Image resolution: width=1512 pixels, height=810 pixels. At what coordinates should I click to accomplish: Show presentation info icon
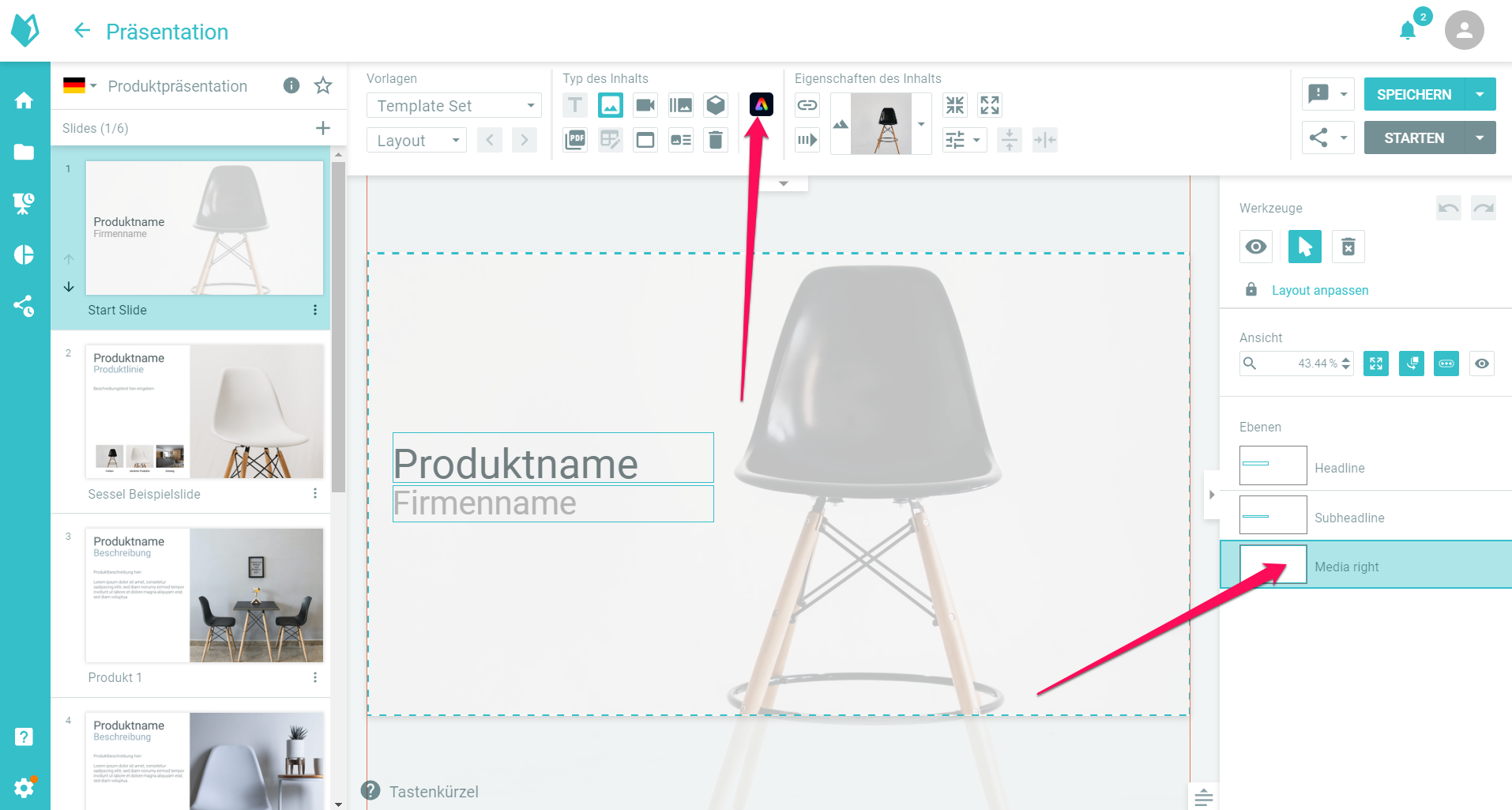pyautogui.click(x=291, y=85)
